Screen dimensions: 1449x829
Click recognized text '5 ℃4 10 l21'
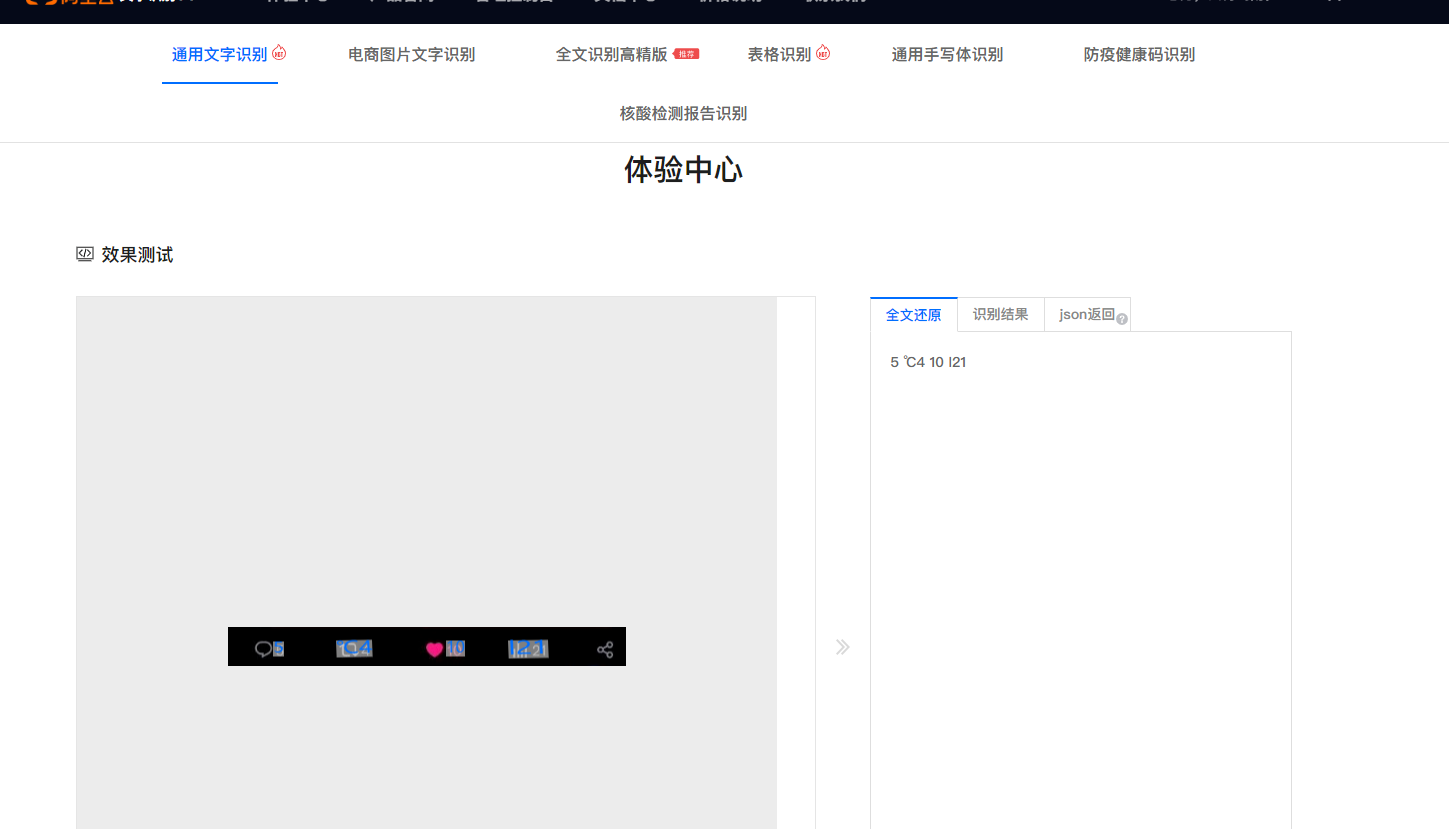[928, 362]
